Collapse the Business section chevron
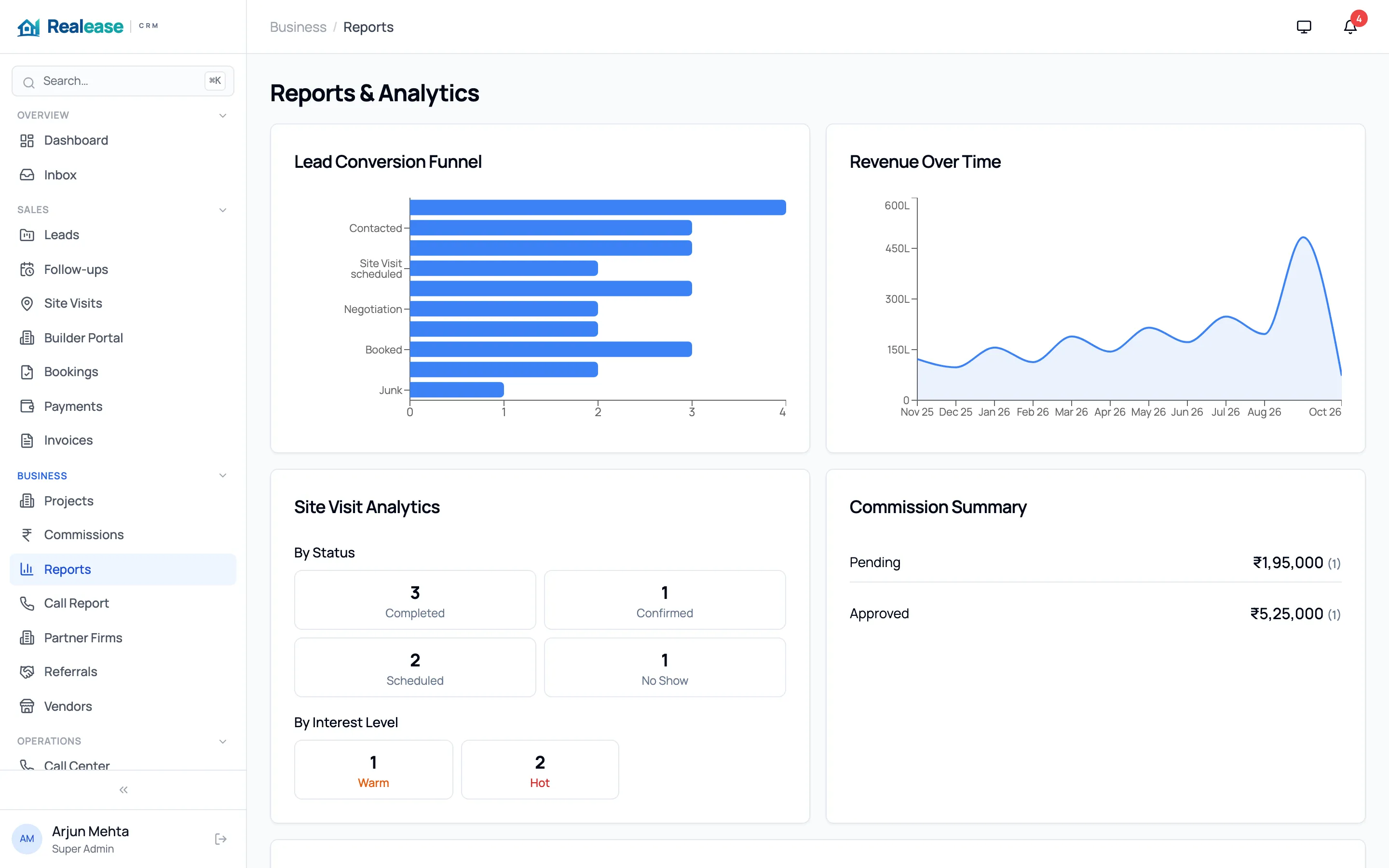Image resolution: width=1389 pixels, height=868 pixels. pos(223,475)
